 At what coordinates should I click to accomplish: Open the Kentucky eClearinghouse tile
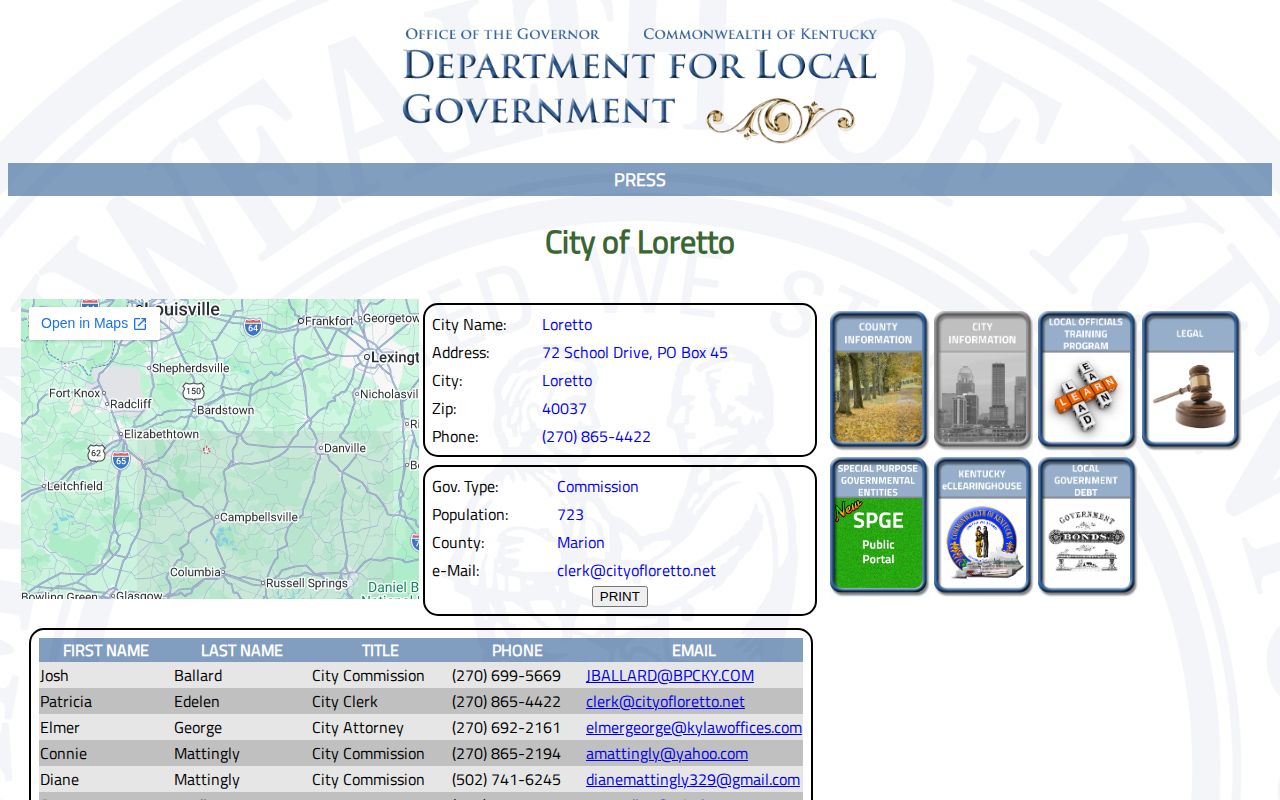click(x=982, y=526)
